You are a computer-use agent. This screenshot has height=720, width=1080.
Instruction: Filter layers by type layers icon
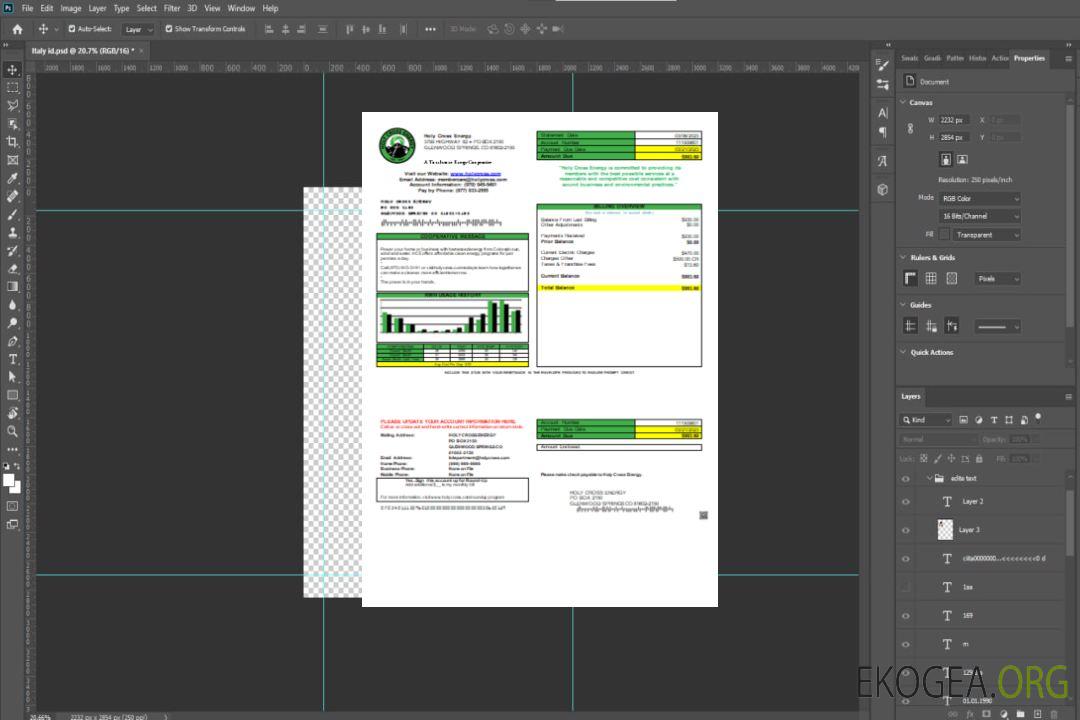pos(995,420)
